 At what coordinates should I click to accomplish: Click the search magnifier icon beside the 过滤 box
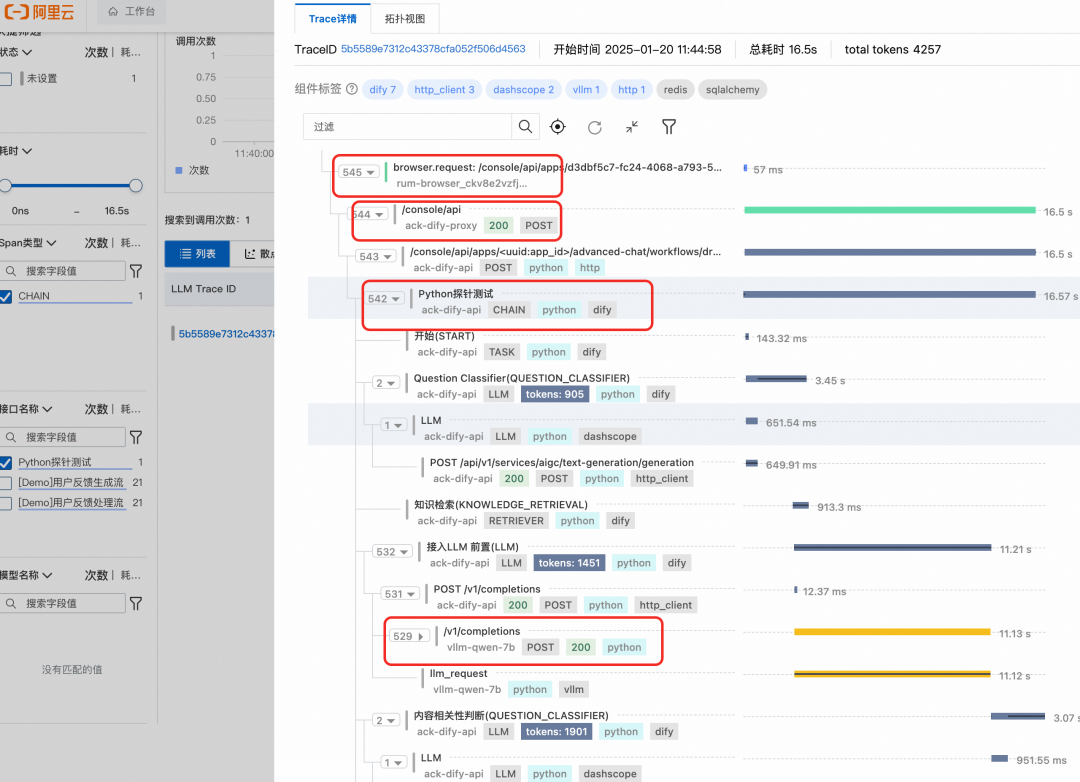[x=525, y=127]
